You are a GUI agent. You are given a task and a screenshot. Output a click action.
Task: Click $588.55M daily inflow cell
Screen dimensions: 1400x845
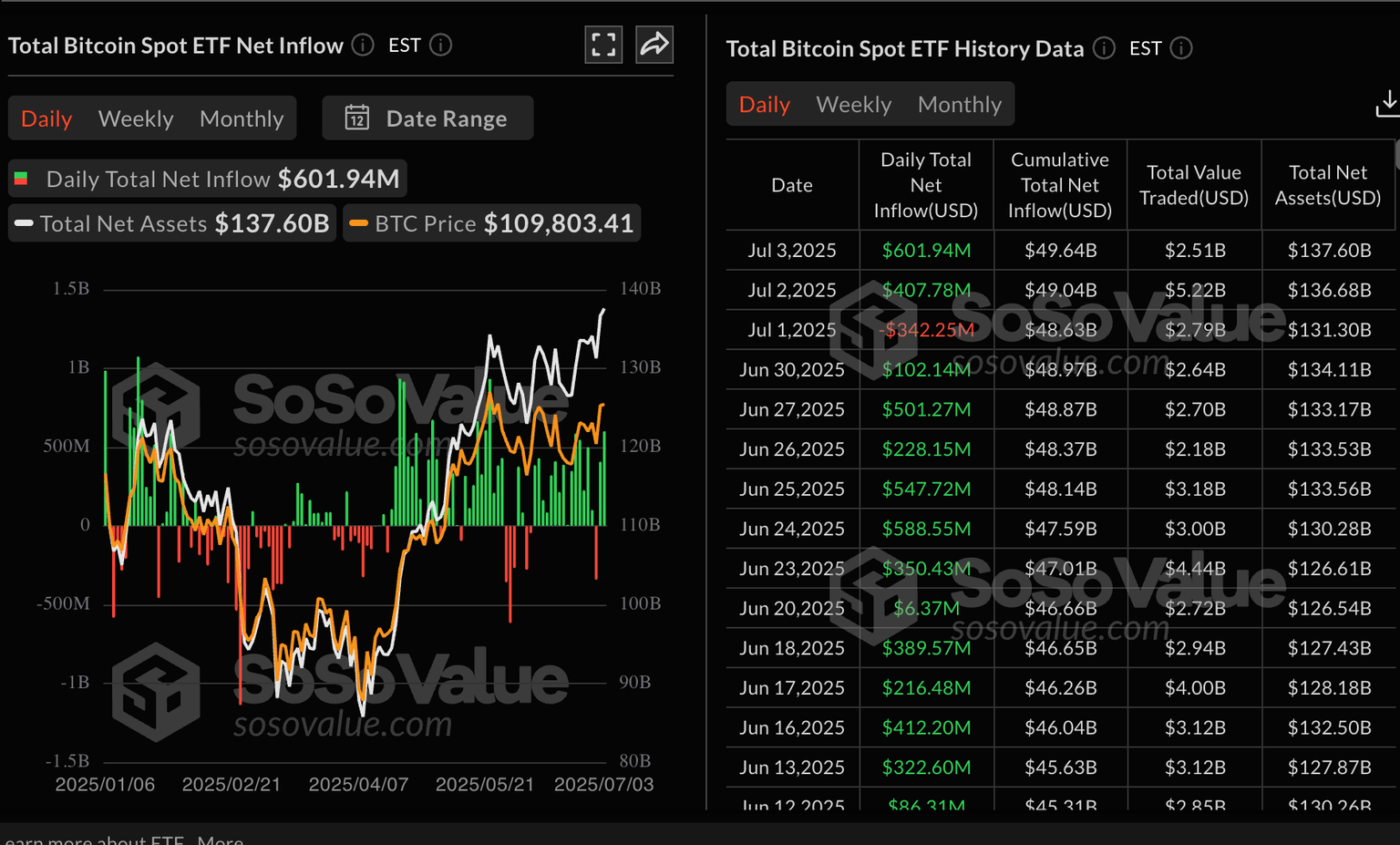coord(926,529)
